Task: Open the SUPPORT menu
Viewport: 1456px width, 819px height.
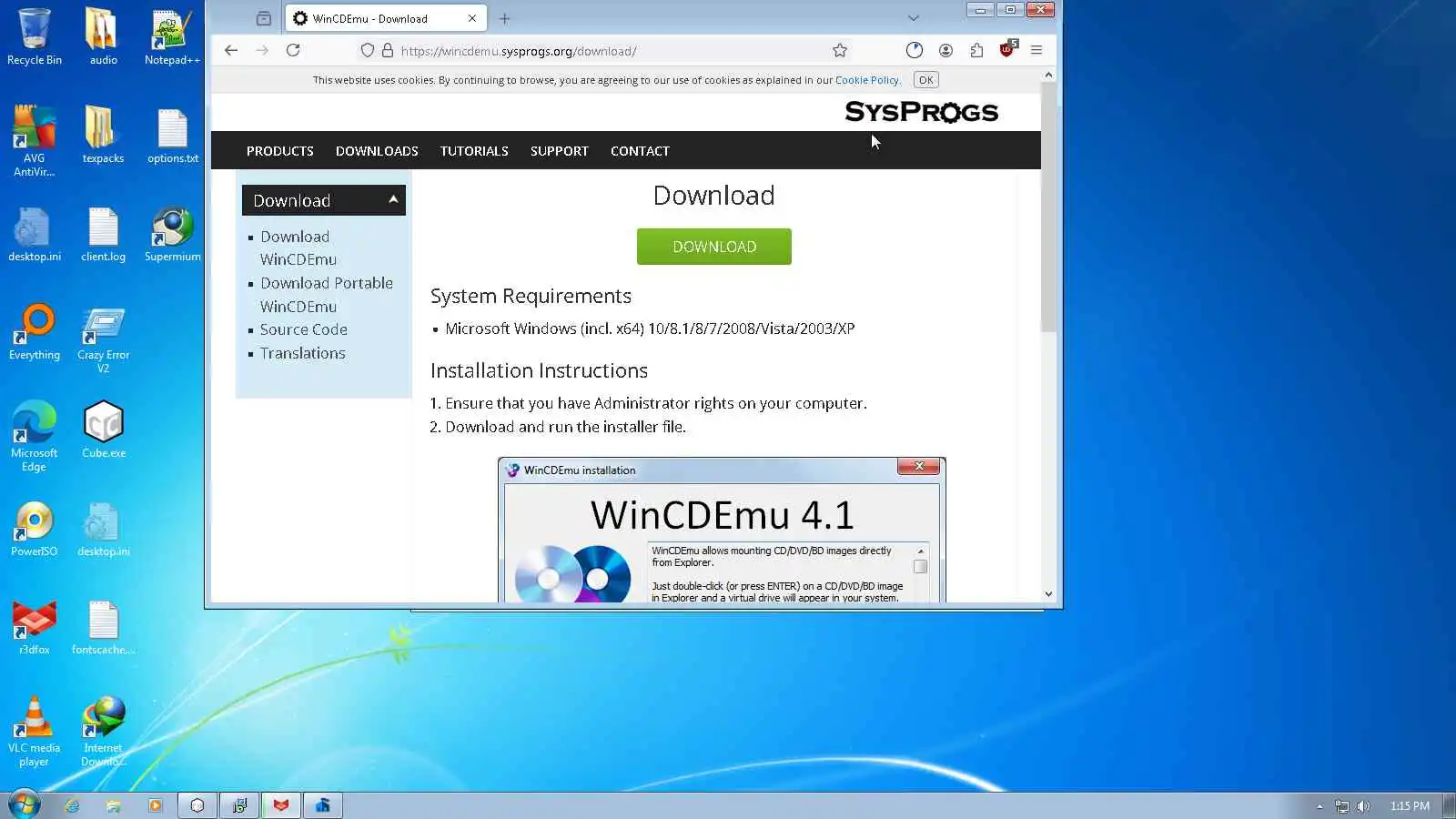Action: coord(560,151)
